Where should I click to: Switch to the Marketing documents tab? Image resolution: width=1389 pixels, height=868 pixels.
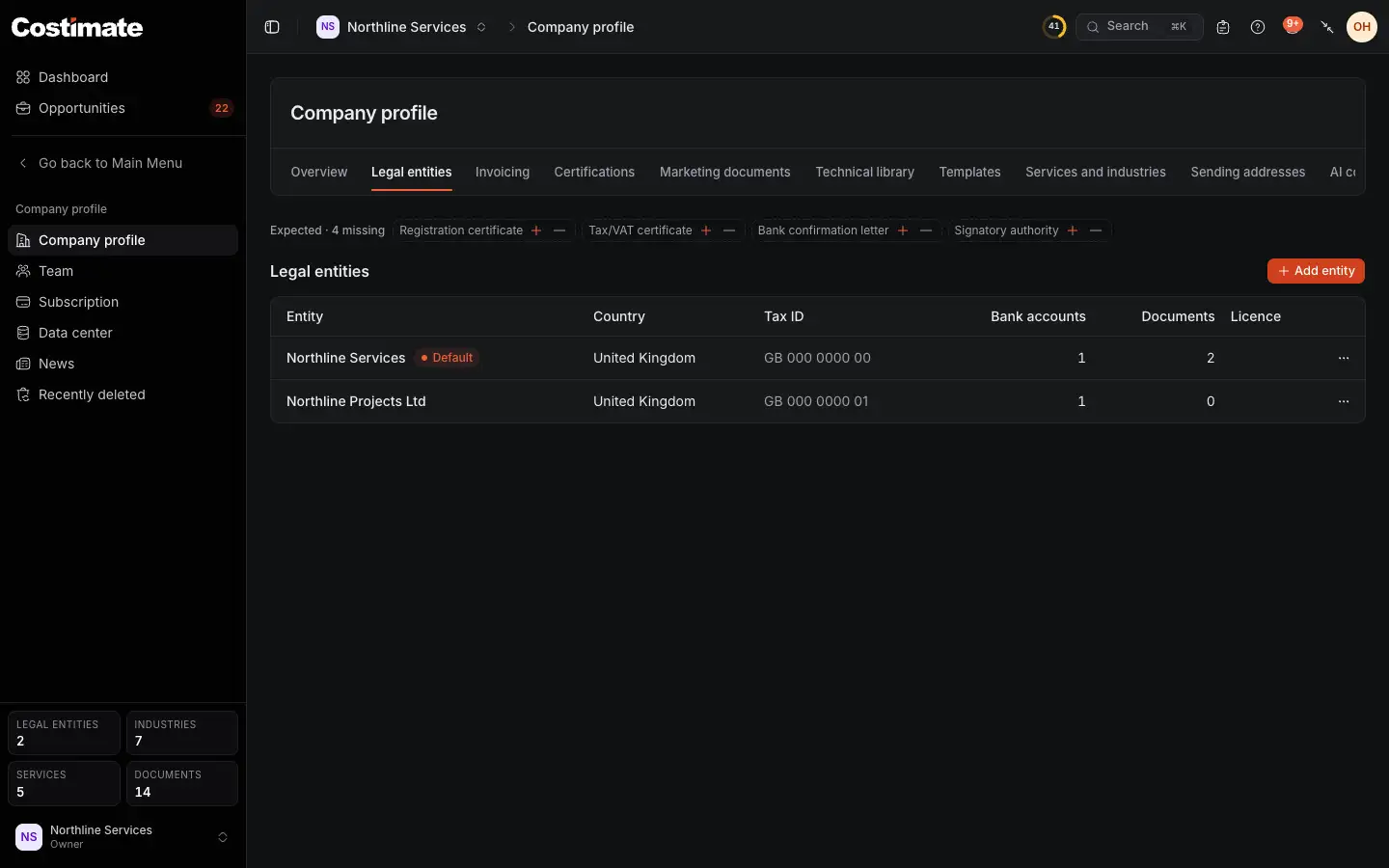pyautogui.click(x=725, y=173)
